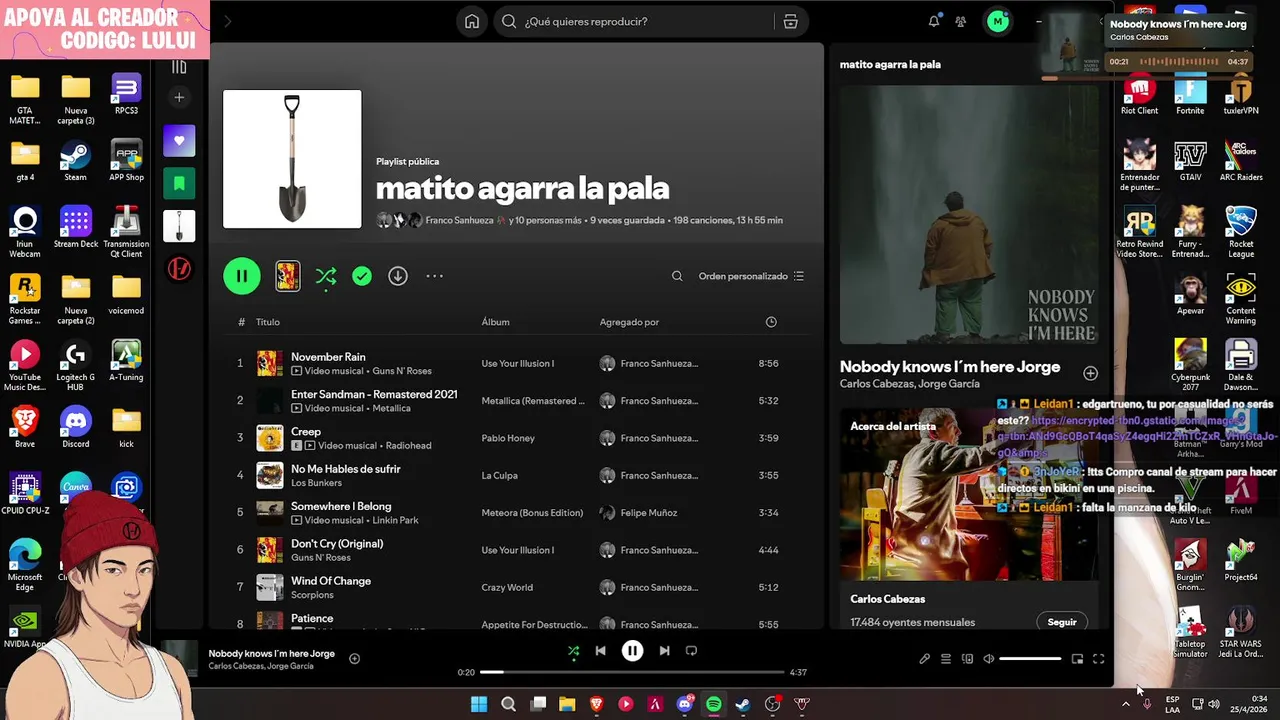Sort by duration clock column header
The width and height of the screenshot is (1280, 720).
[x=771, y=322]
